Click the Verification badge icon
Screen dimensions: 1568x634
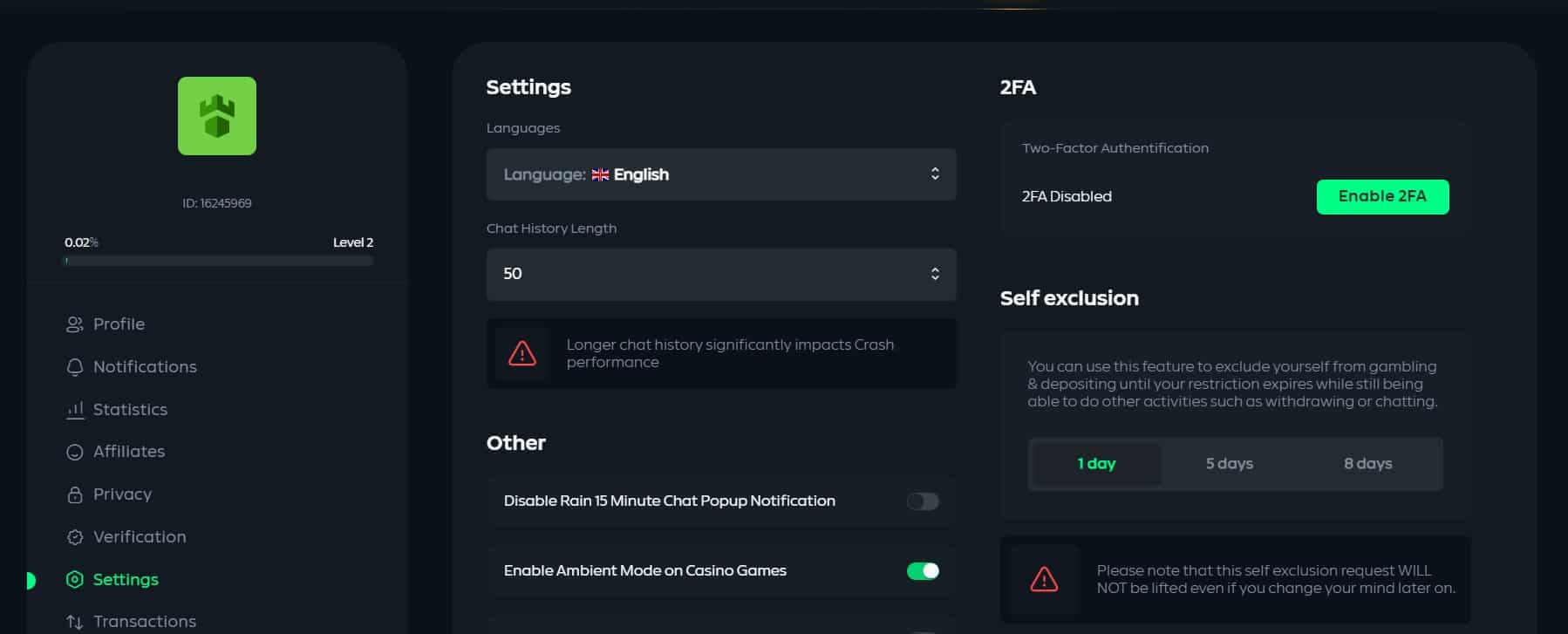coord(75,537)
